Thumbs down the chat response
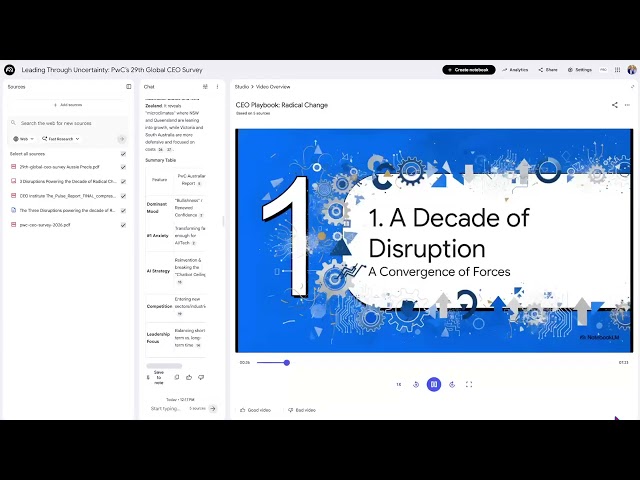This screenshot has height=480, width=640. click(x=201, y=377)
